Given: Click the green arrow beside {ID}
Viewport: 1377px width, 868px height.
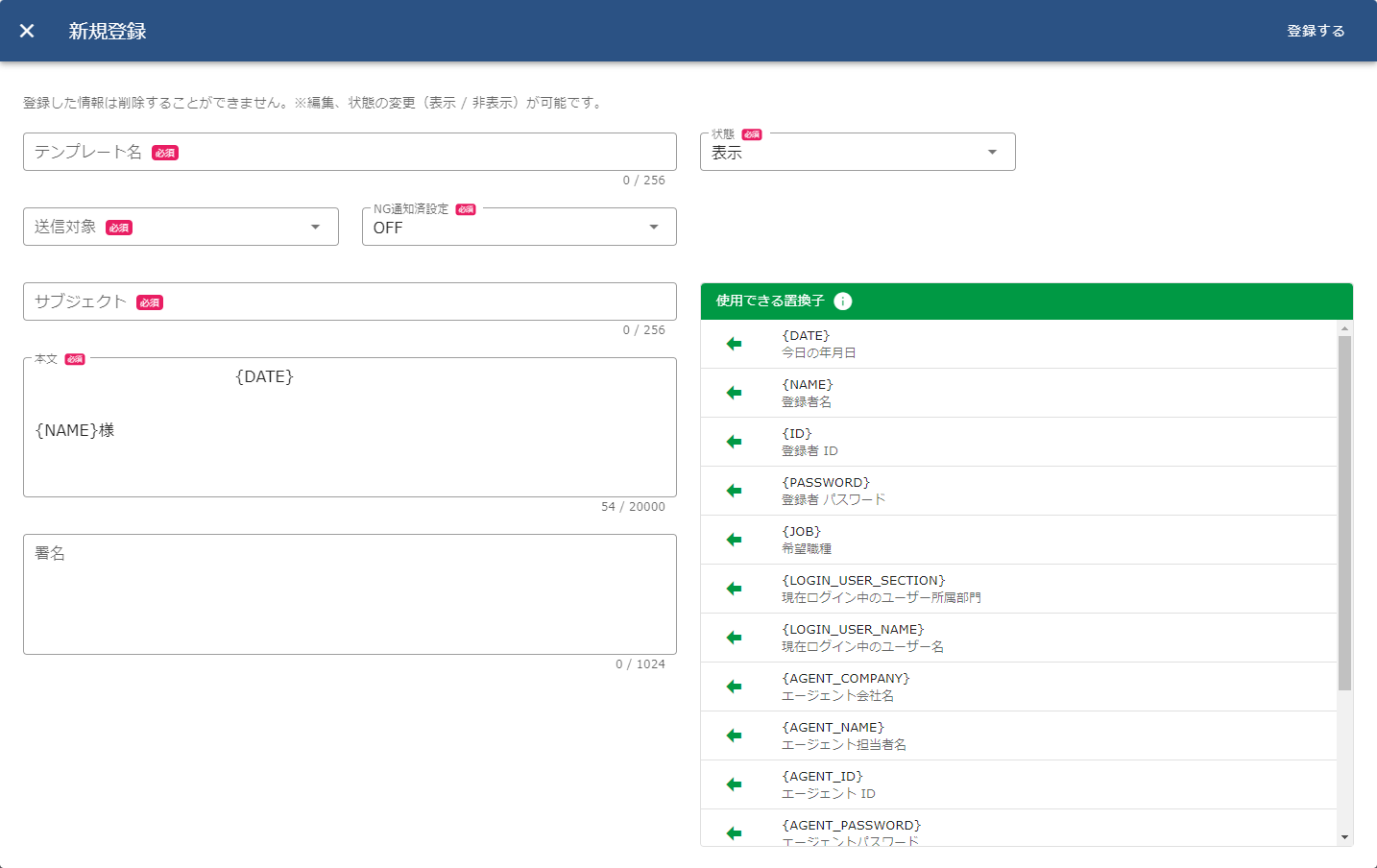Looking at the screenshot, I should coord(734,442).
